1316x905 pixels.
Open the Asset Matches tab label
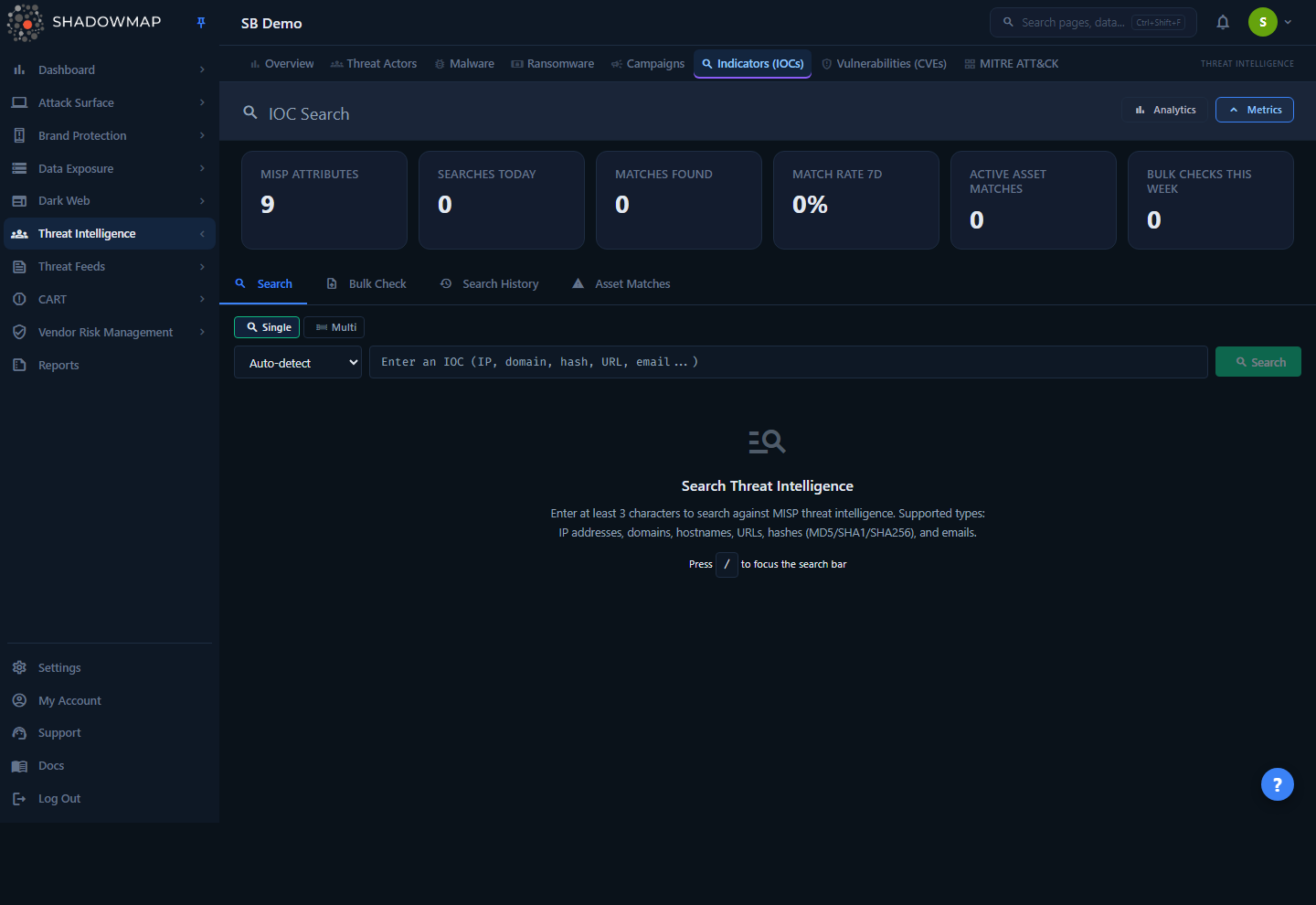(632, 284)
